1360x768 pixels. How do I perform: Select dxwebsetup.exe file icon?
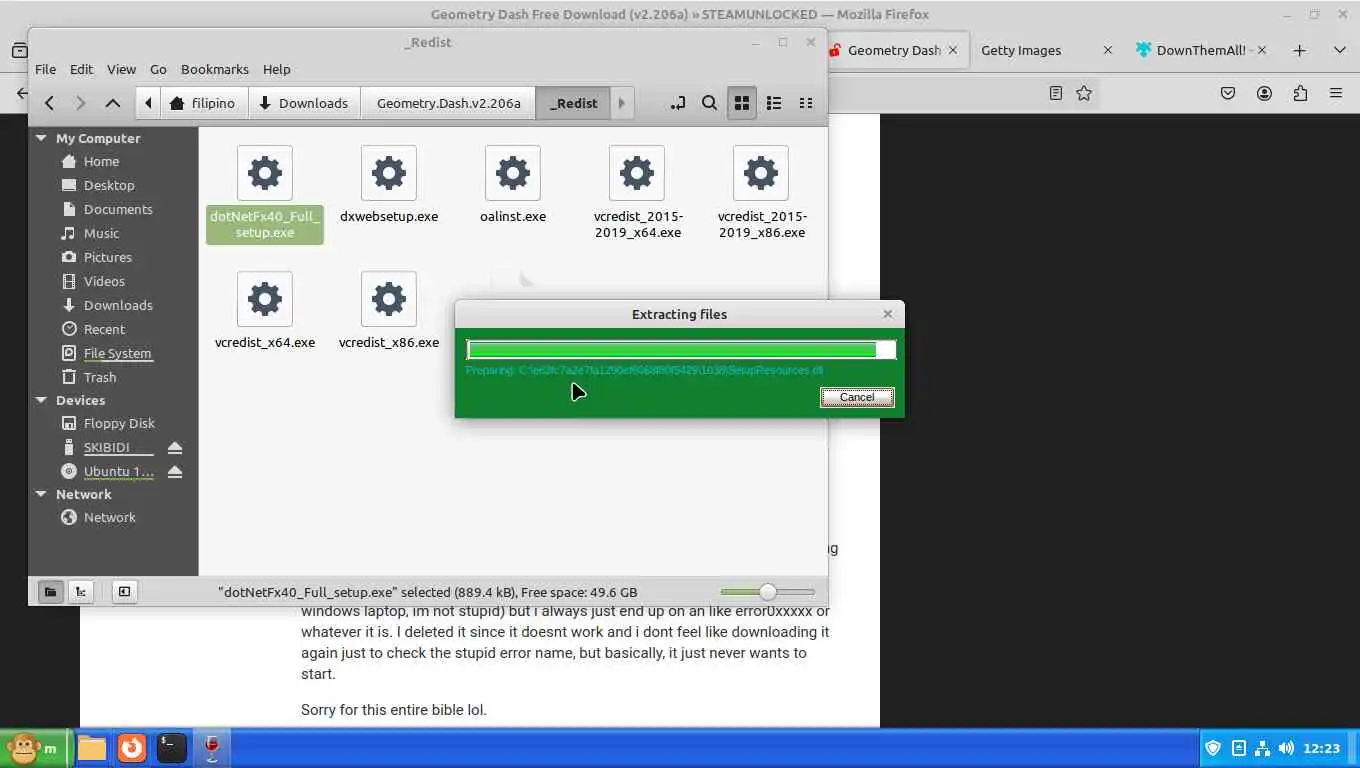(389, 173)
